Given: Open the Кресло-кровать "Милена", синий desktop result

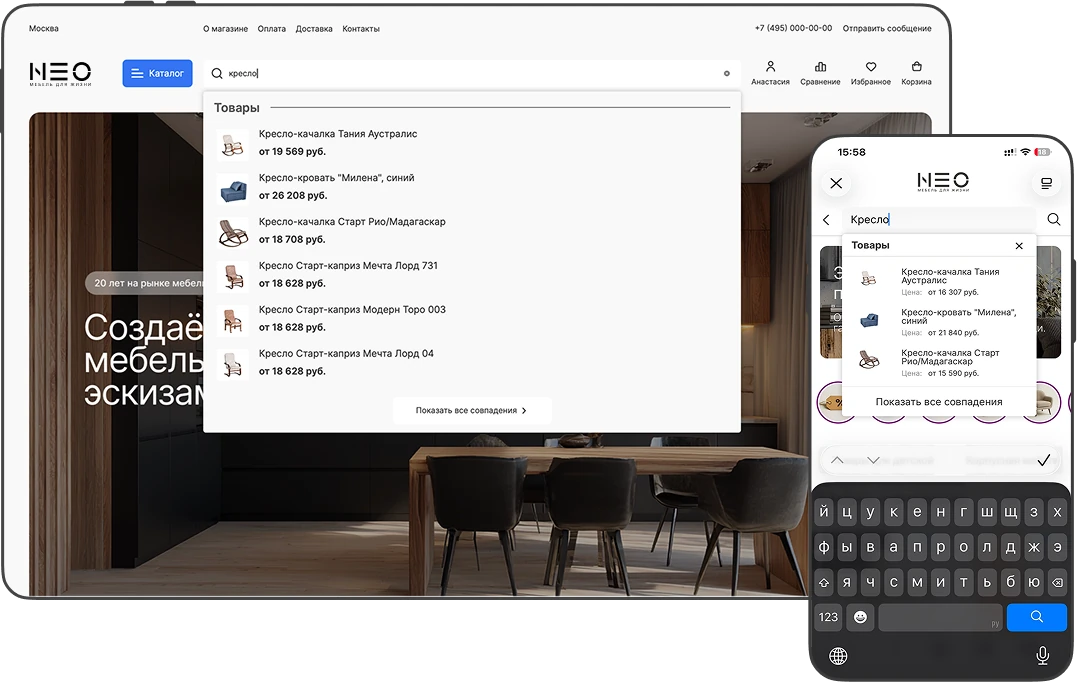Looking at the screenshot, I should click(x=336, y=178).
